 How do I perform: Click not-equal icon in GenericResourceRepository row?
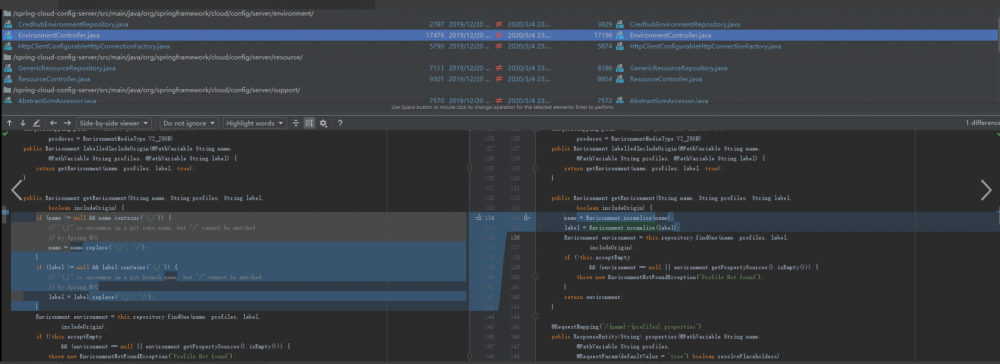click(x=499, y=68)
